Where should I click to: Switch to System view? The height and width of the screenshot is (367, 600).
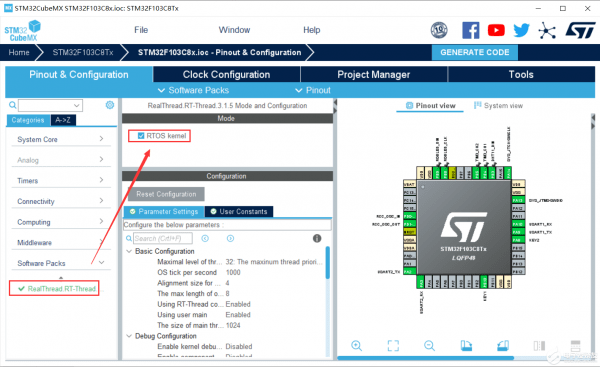pos(499,106)
